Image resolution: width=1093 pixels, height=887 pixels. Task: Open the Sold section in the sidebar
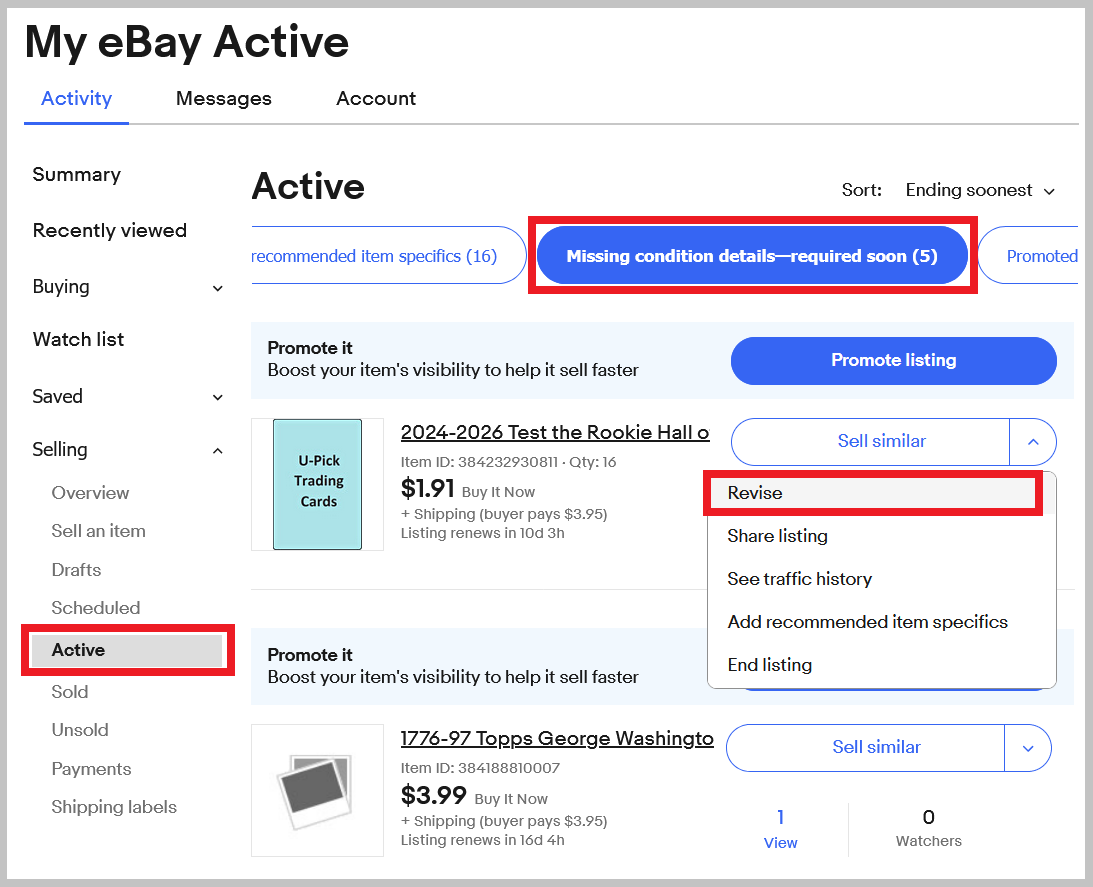point(70,692)
